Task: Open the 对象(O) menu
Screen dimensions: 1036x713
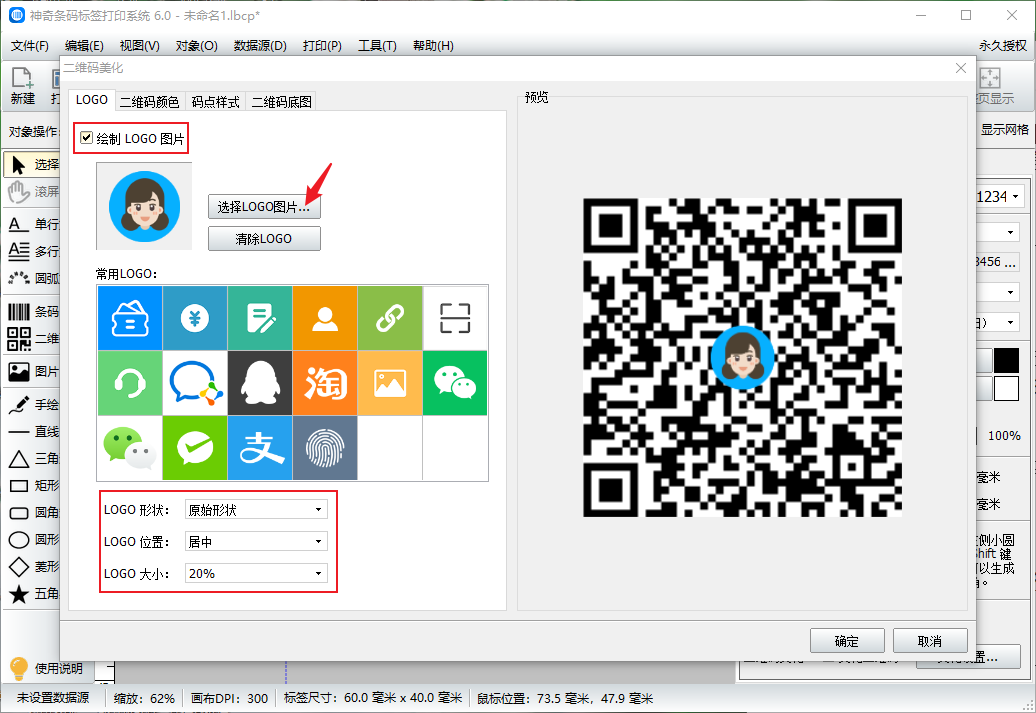Action: (x=197, y=46)
